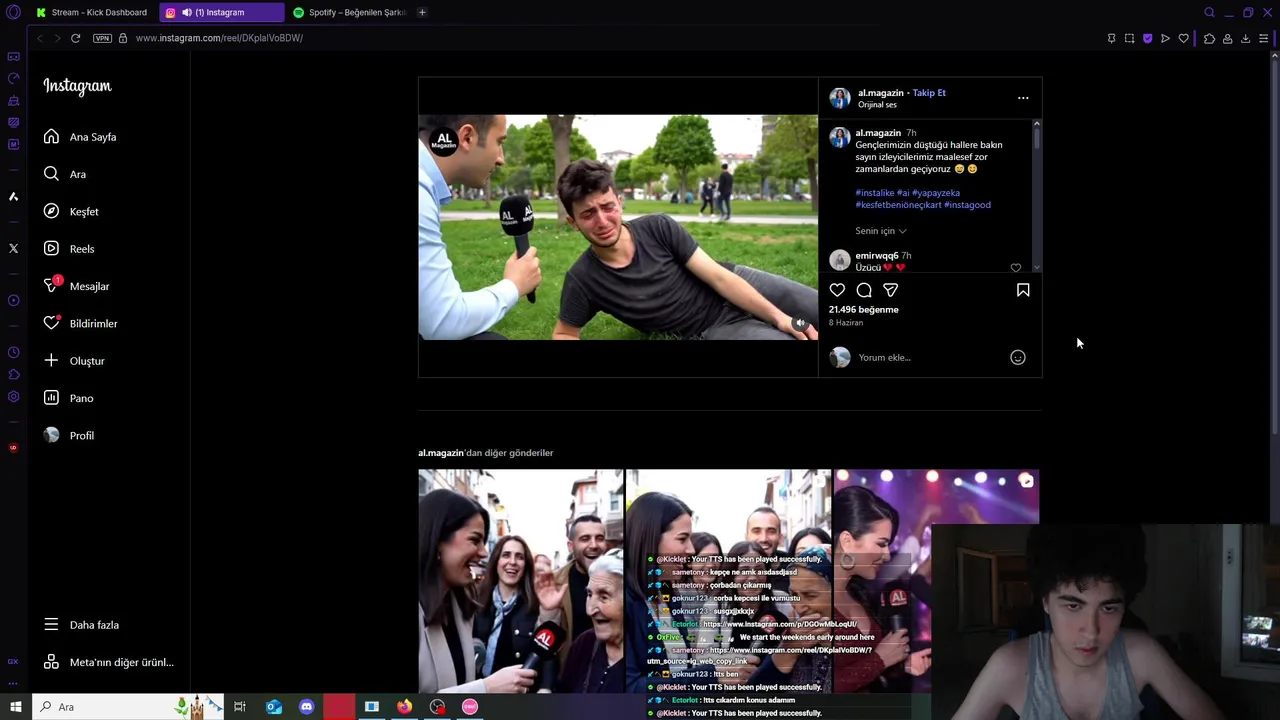Open the X Twitter icon in the Opera sidebar

point(13,248)
